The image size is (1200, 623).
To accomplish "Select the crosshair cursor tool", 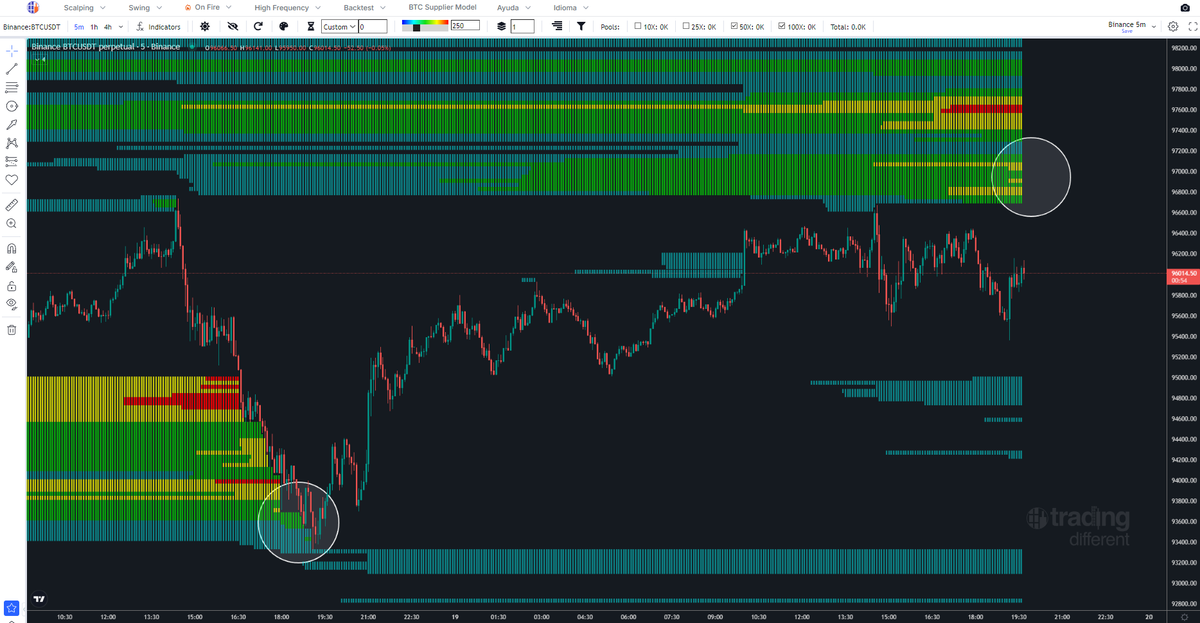I will [x=12, y=50].
